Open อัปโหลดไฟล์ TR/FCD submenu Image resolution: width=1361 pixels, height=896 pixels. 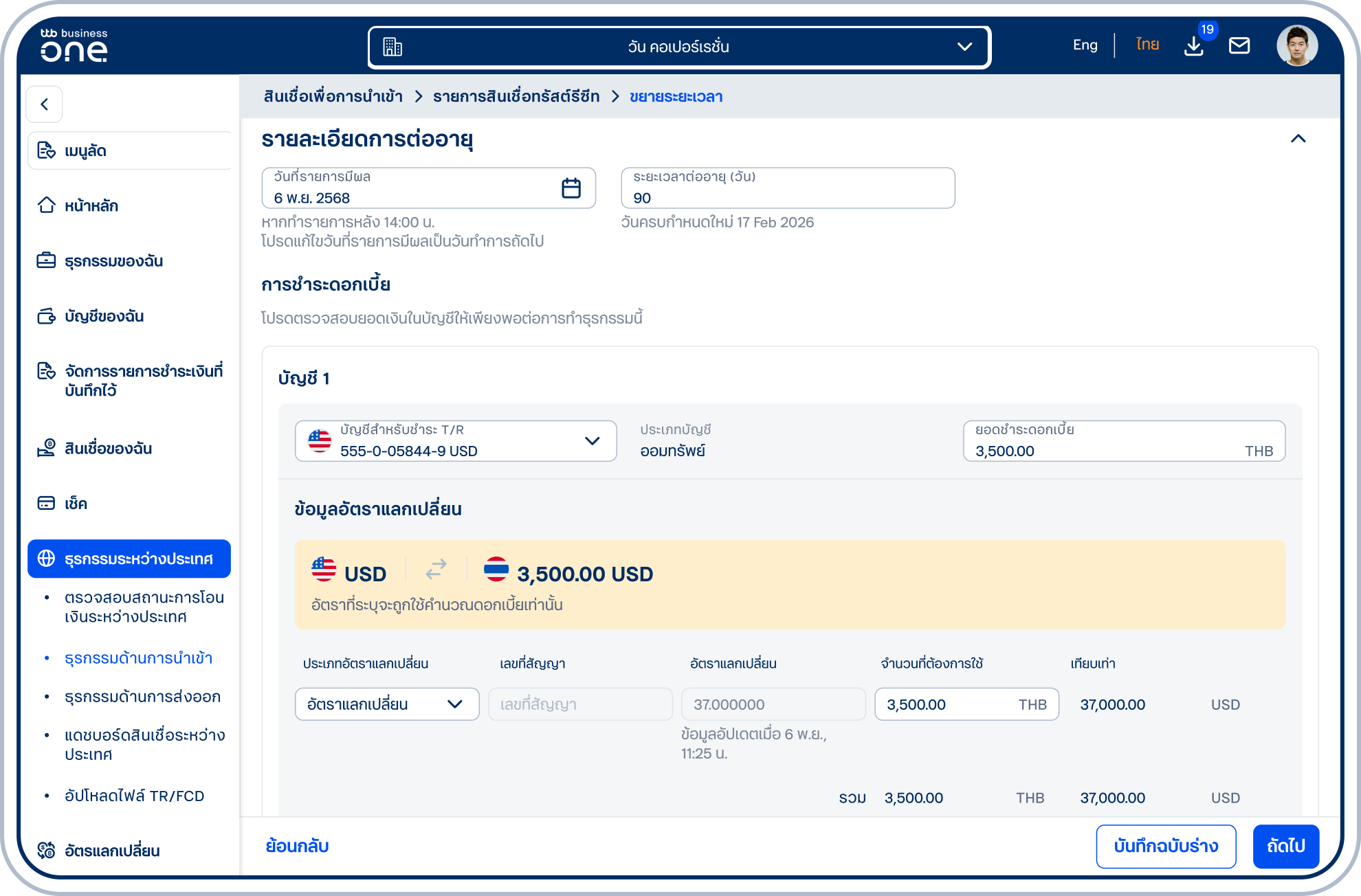pyautogui.click(x=134, y=796)
